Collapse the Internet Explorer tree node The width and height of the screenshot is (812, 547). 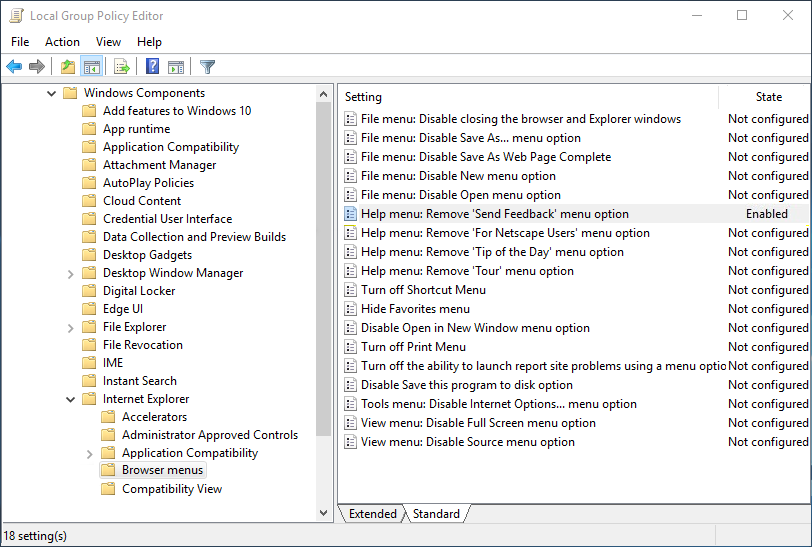click(x=70, y=399)
